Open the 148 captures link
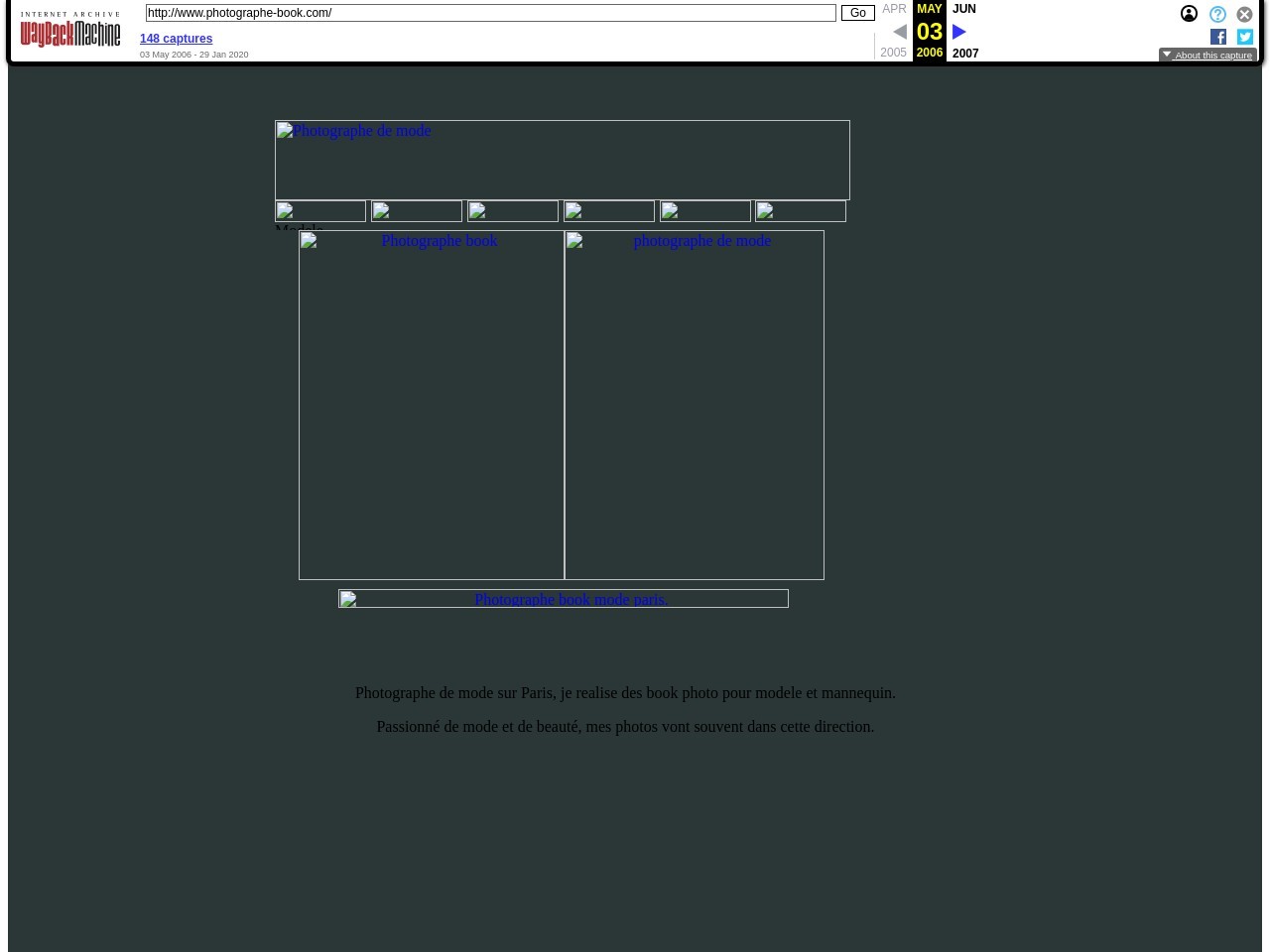This screenshot has width=1270, height=952. pyautogui.click(x=176, y=39)
